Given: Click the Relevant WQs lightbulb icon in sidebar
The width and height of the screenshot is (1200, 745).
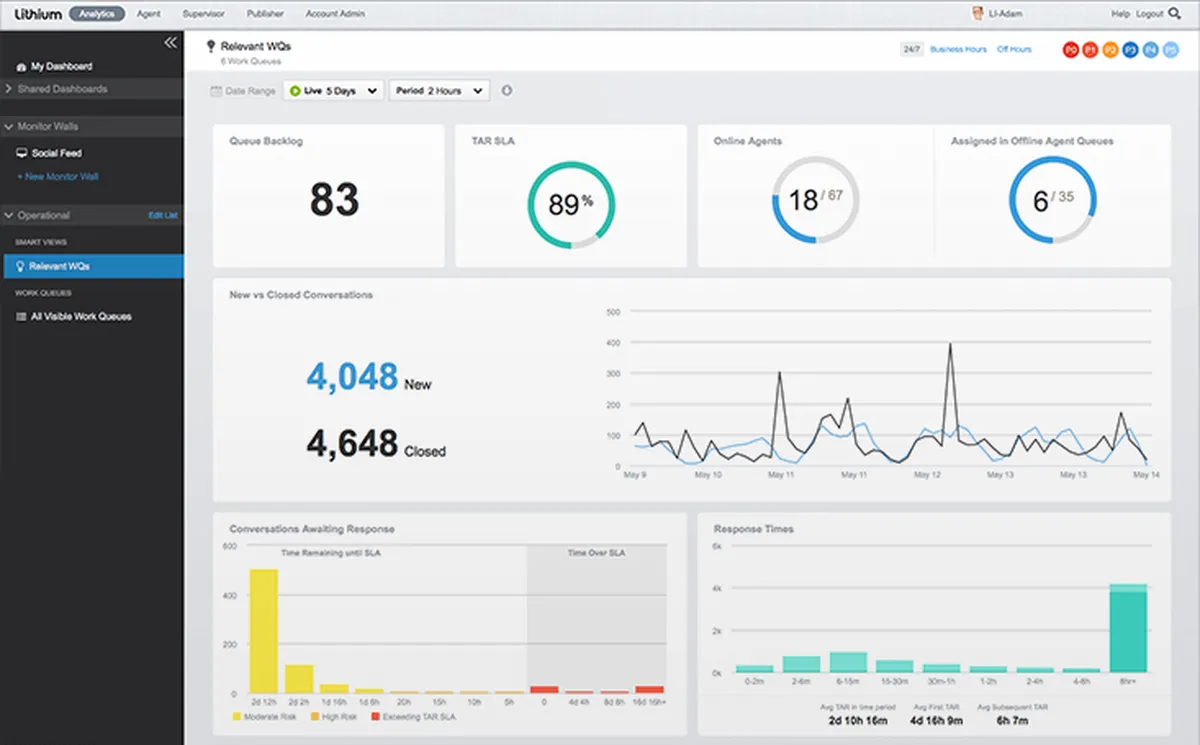Looking at the screenshot, I should tap(19, 266).
